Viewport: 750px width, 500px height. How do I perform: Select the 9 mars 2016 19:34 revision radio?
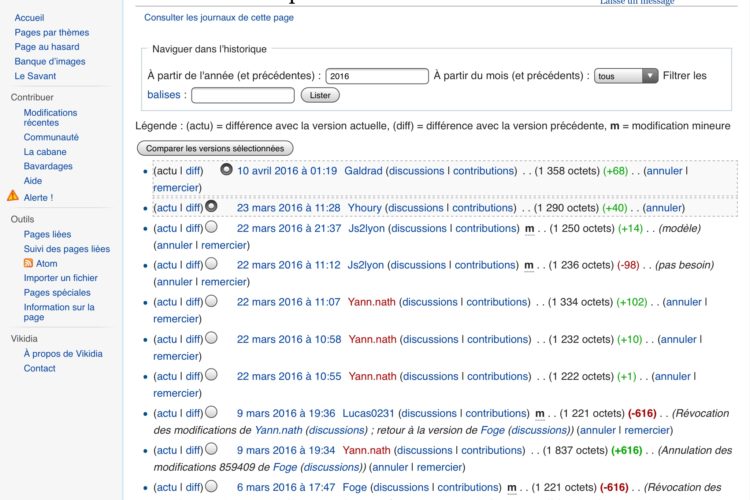point(211,449)
